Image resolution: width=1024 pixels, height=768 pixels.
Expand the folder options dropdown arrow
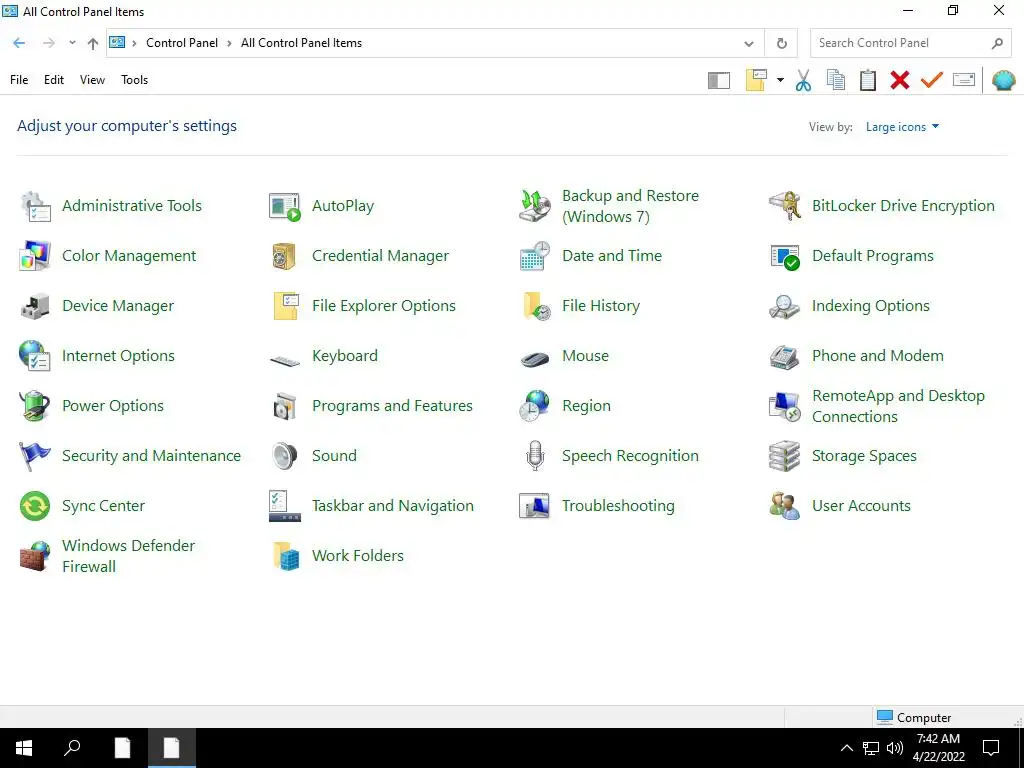[780, 80]
